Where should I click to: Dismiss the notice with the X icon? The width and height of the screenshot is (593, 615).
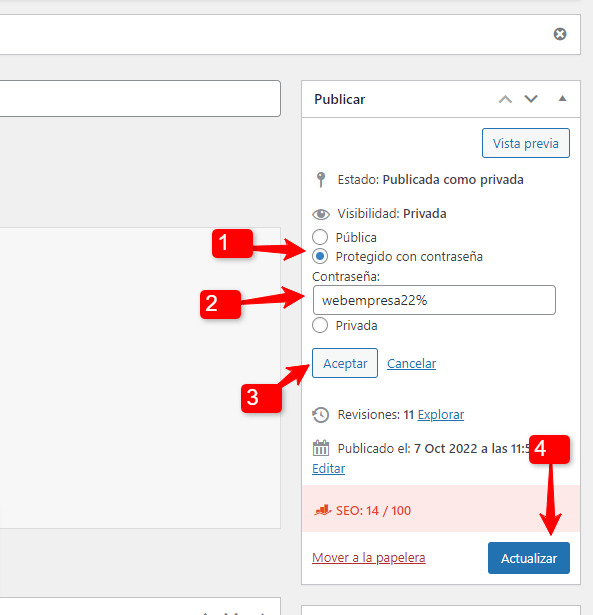(560, 34)
